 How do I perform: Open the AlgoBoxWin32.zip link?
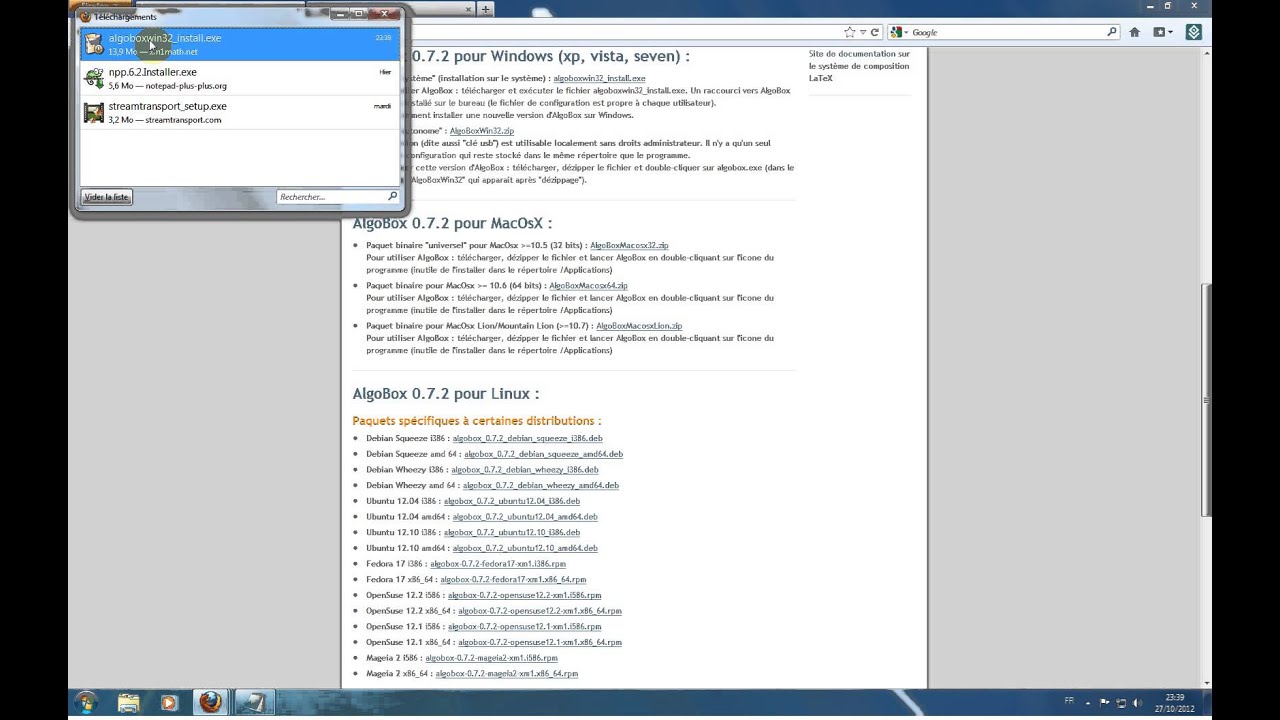click(482, 131)
